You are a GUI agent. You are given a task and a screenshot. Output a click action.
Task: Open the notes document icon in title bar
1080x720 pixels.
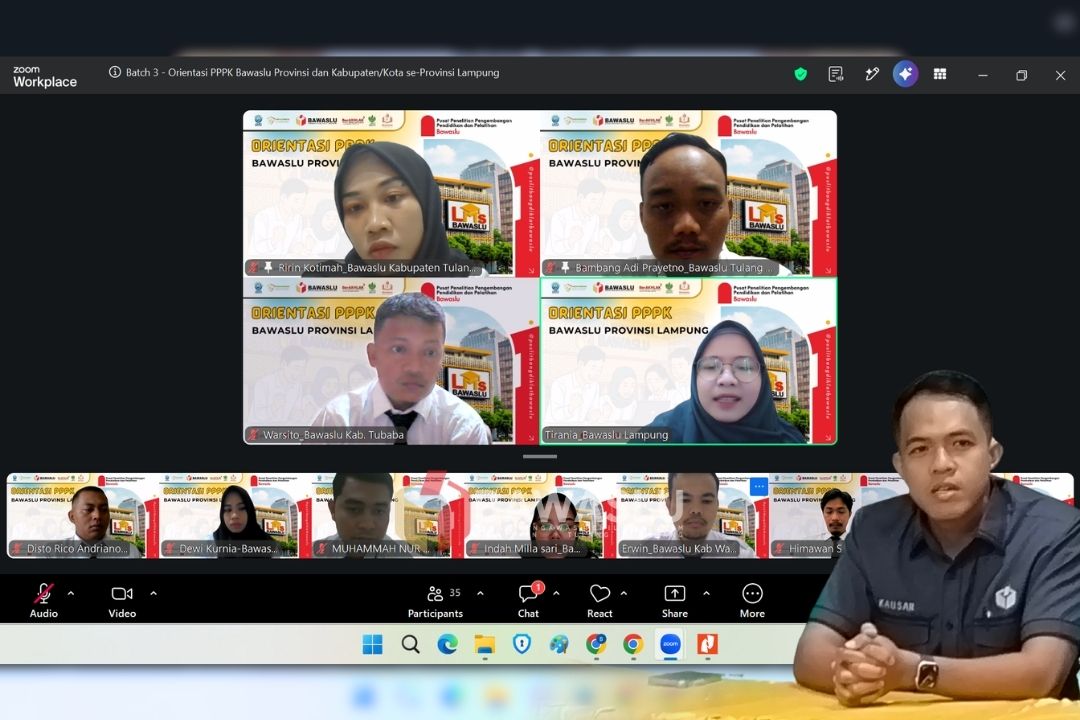pyautogui.click(x=835, y=74)
